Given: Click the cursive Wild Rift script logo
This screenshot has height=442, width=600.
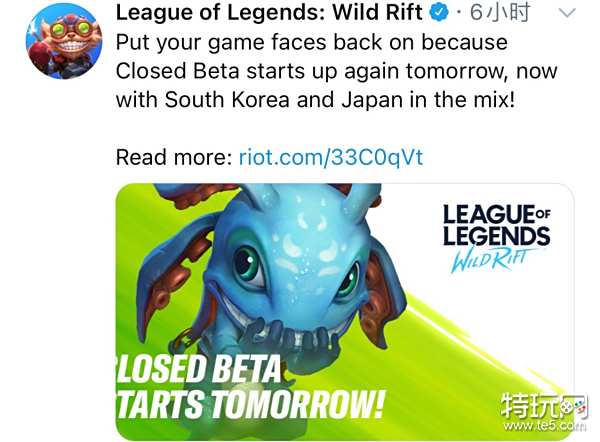Looking at the screenshot, I should pyautogui.click(x=493, y=260).
